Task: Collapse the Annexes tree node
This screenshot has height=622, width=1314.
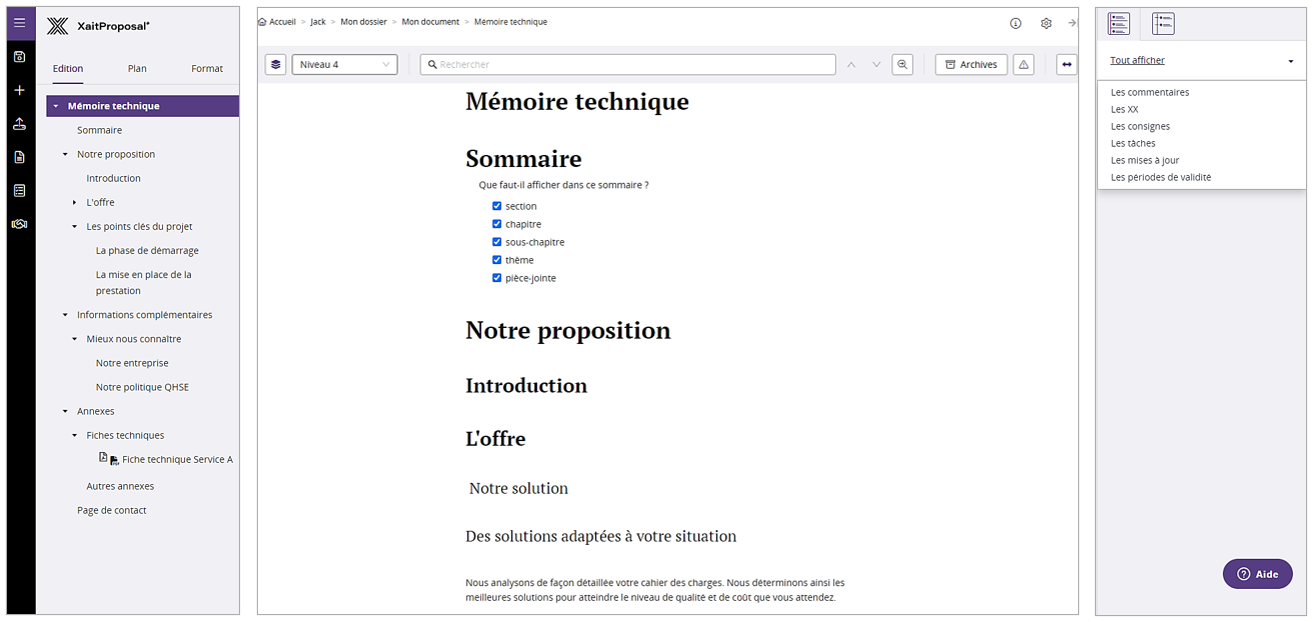Action: point(65,411)
